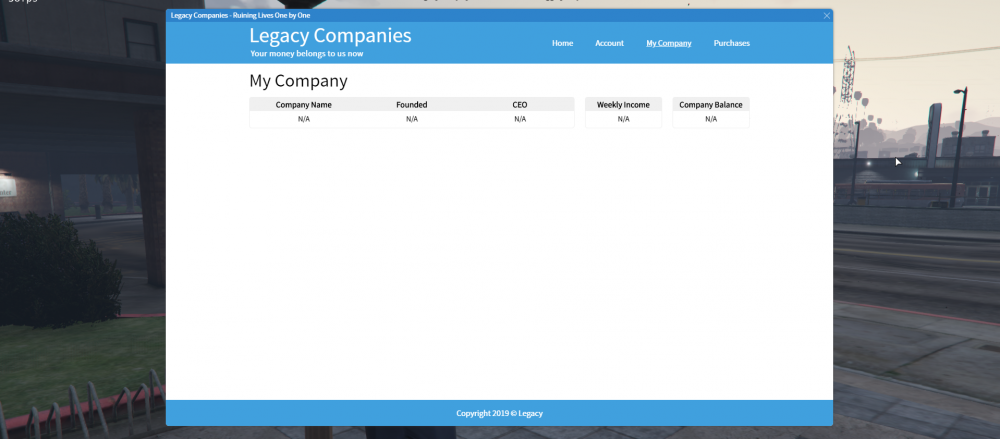Select the N/A value under Founded
This screenshot has width=1000, height=439.
click(x=411, y=119)
